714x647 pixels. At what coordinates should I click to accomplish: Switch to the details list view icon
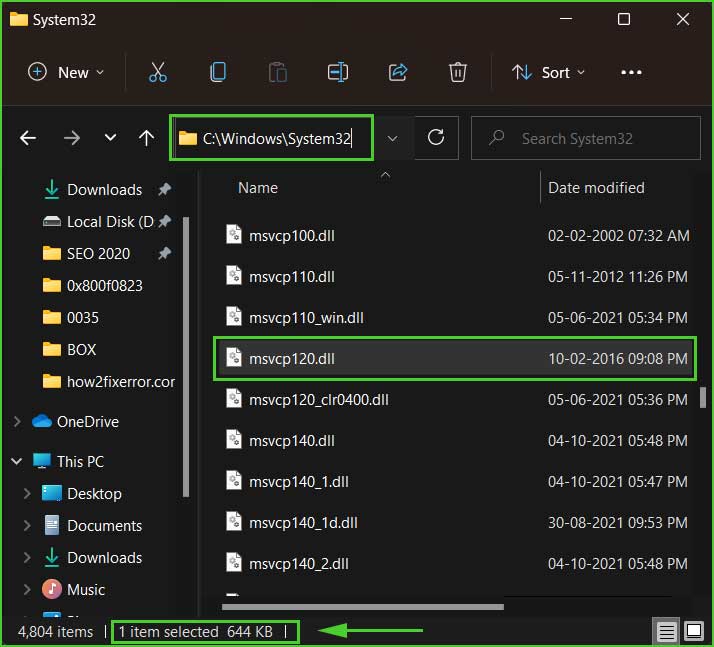(x=666, y=632)
